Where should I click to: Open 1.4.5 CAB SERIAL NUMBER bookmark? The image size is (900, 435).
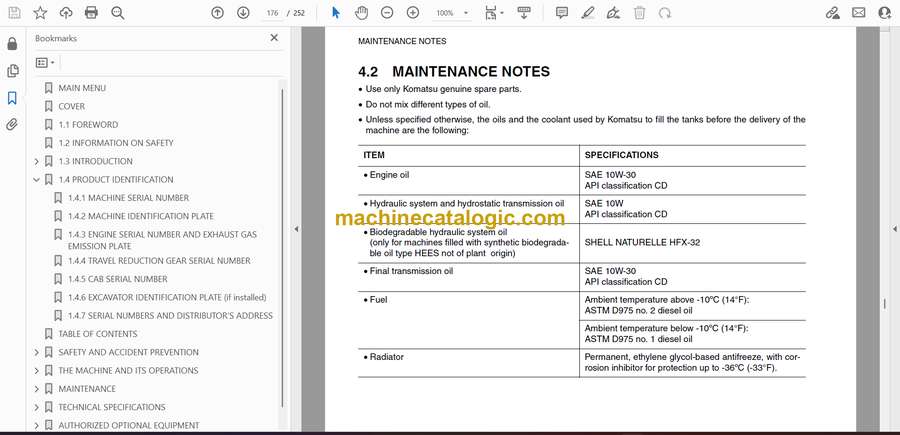(x=118, y=279)
